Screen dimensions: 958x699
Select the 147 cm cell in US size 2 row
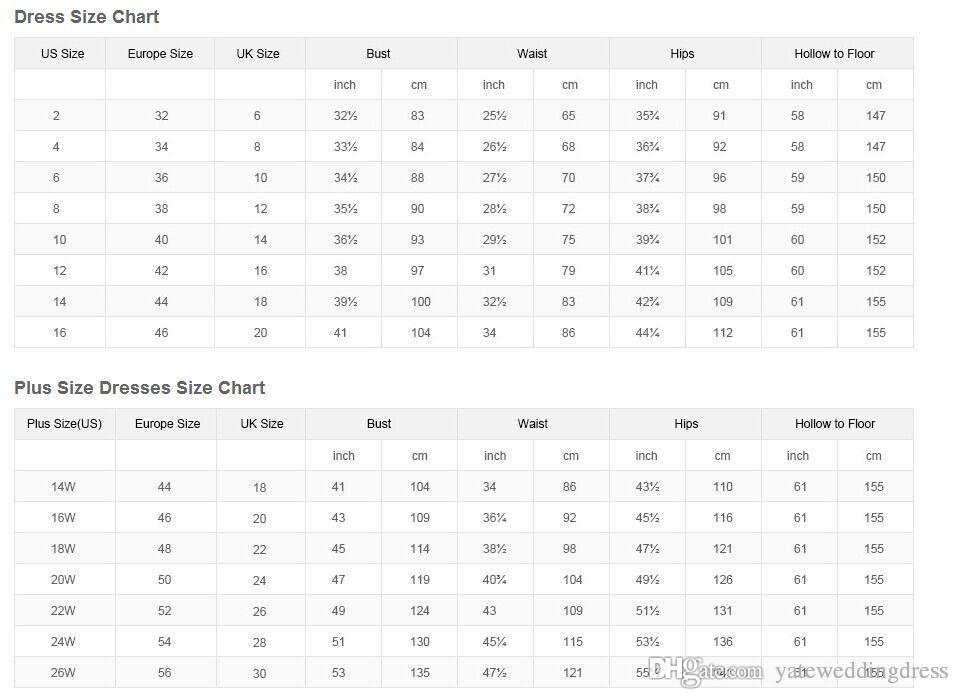(x=876, y=116)
